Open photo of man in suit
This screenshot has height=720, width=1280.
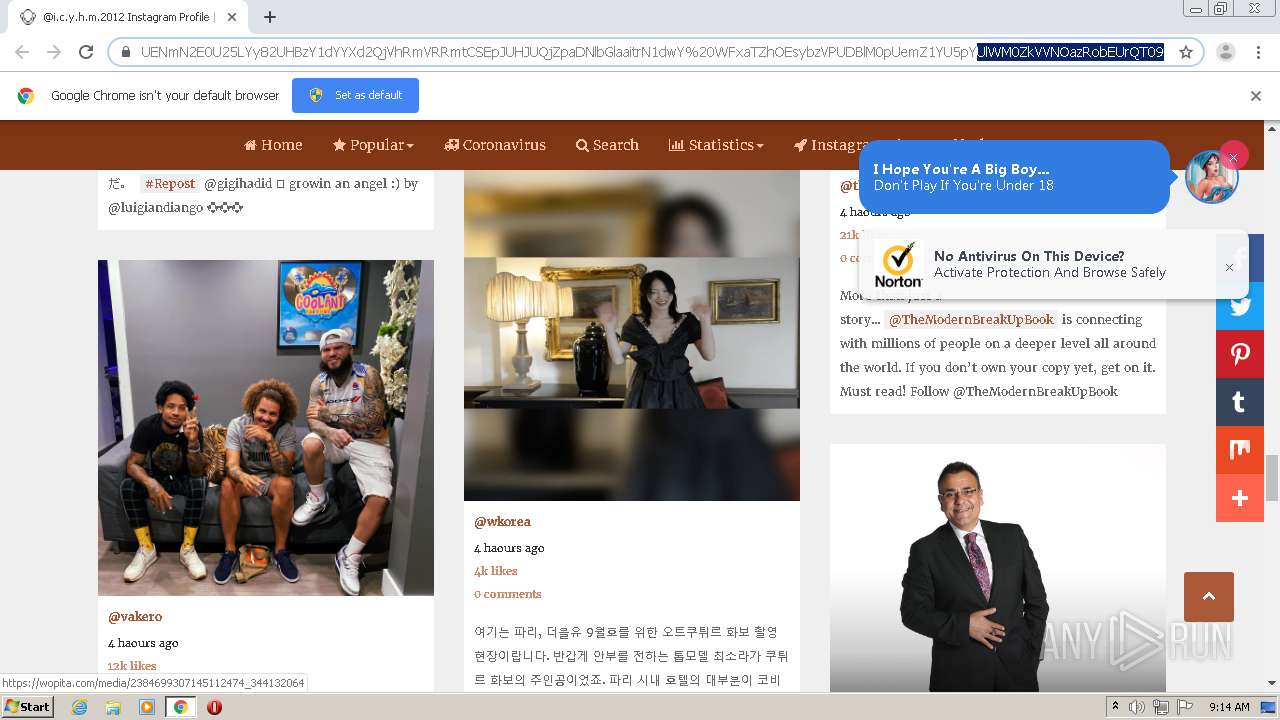coord(998,568)
